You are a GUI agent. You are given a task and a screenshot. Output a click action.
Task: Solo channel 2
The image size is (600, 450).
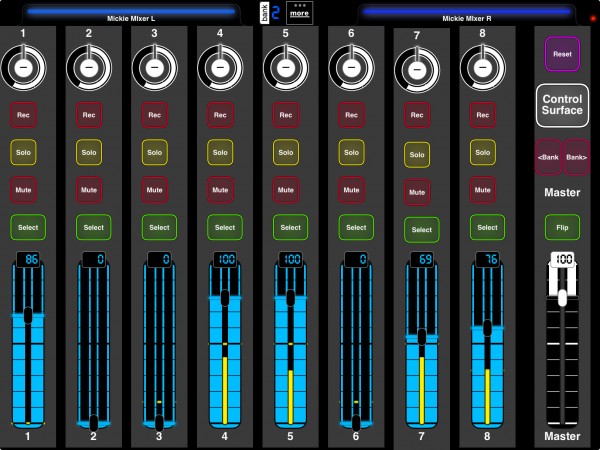tap(89, 152)
